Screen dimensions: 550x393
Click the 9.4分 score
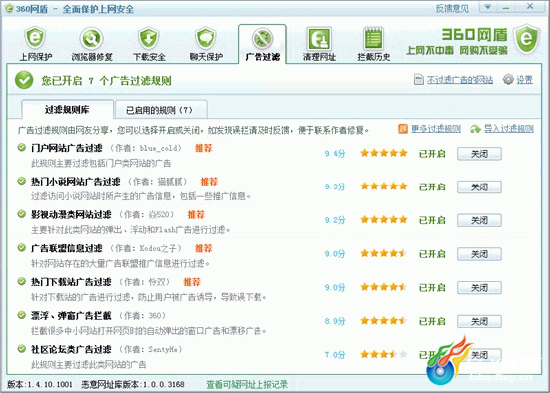(x=335, y=154)
